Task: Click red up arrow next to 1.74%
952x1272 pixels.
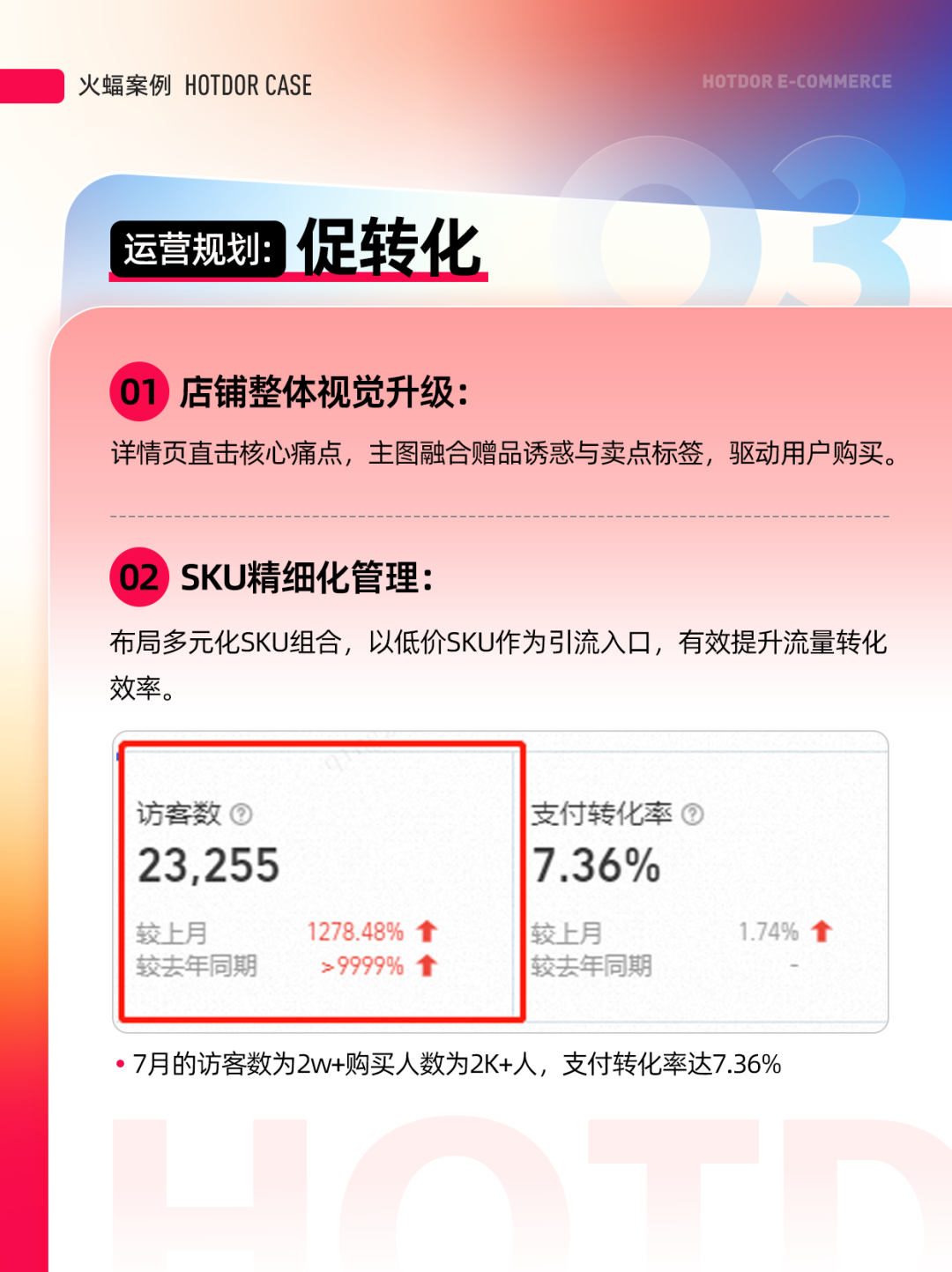Action: pos(822,931)
